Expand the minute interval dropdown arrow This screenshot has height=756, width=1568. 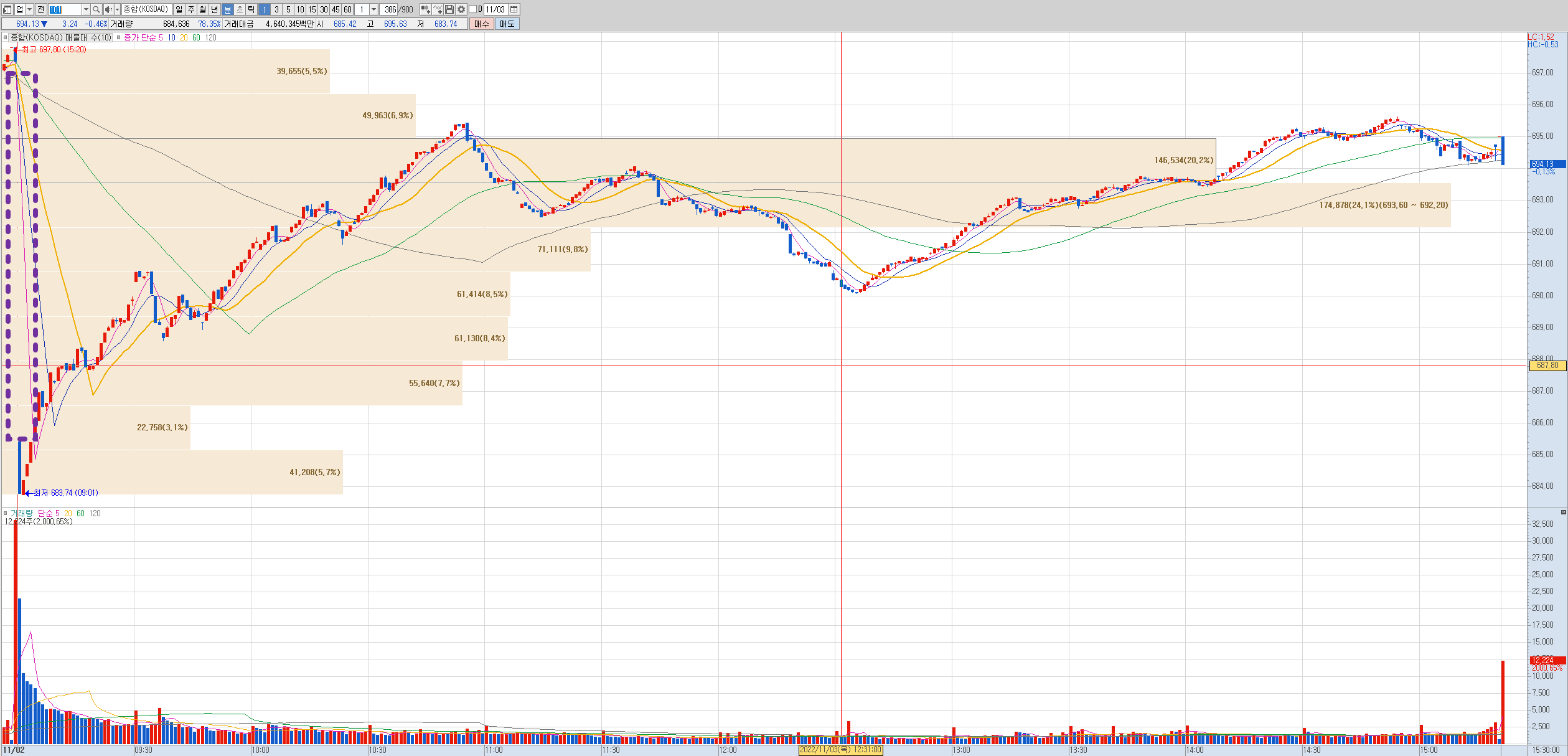point(373,9)
